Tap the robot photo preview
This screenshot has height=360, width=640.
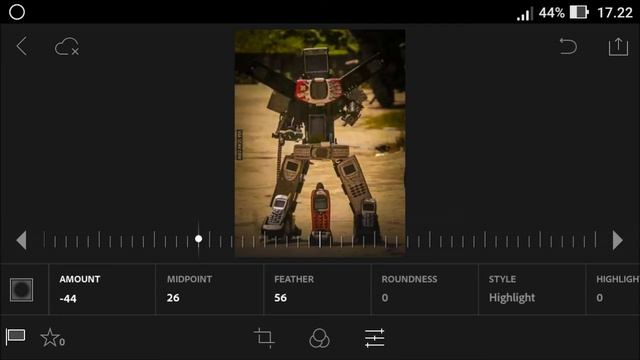(x=320, y=143)
